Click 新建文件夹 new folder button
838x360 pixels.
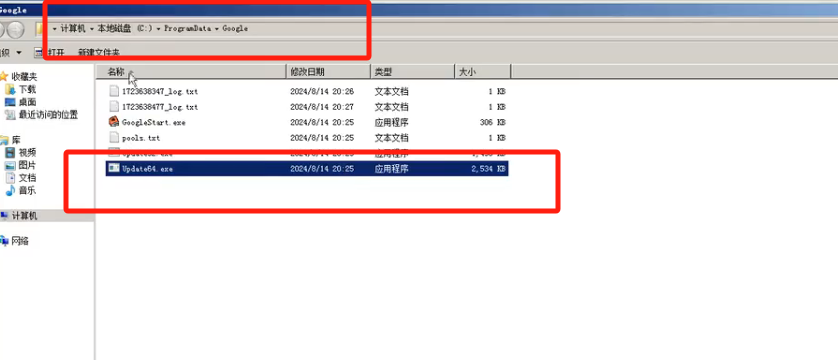coord(99,52)
